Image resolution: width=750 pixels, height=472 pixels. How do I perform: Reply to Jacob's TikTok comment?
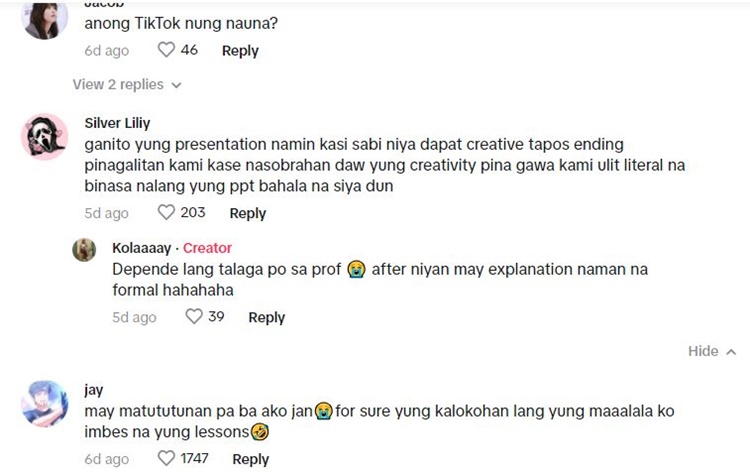[240, 51]
